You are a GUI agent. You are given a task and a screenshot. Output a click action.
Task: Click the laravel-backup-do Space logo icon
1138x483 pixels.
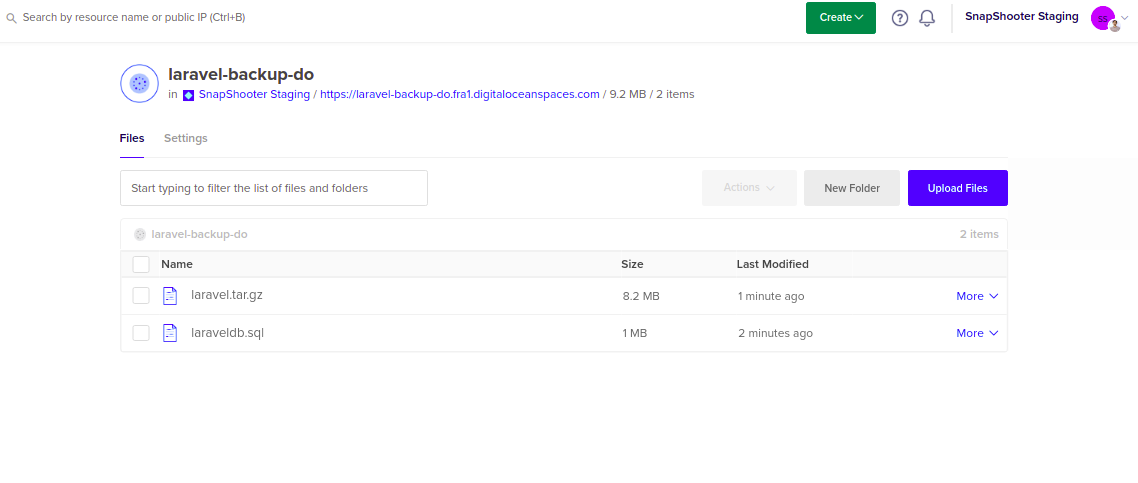[x=139, y=83]
